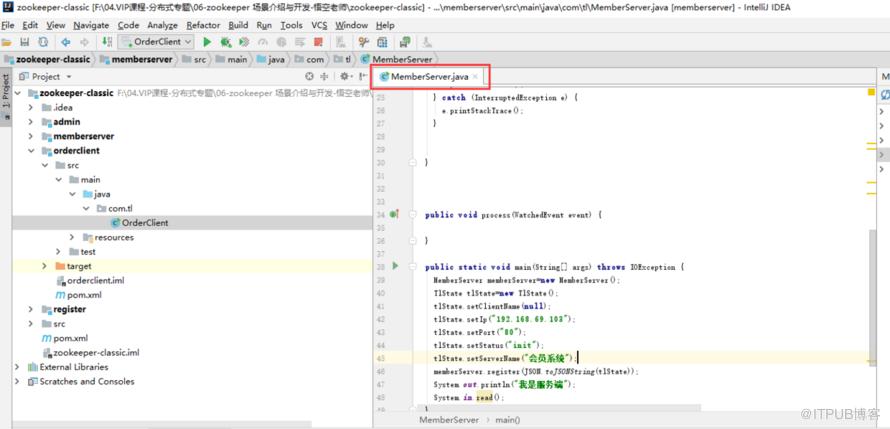Open the OrderClient run configuration dropdown
890x429 pixels.
pyautogui.click(x=156, y=42)
